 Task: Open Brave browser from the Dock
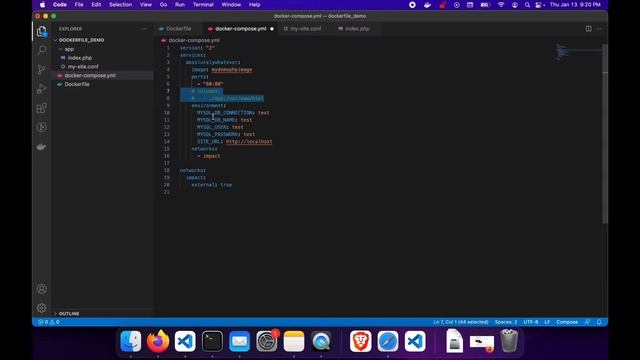click(x=361, y=341)
